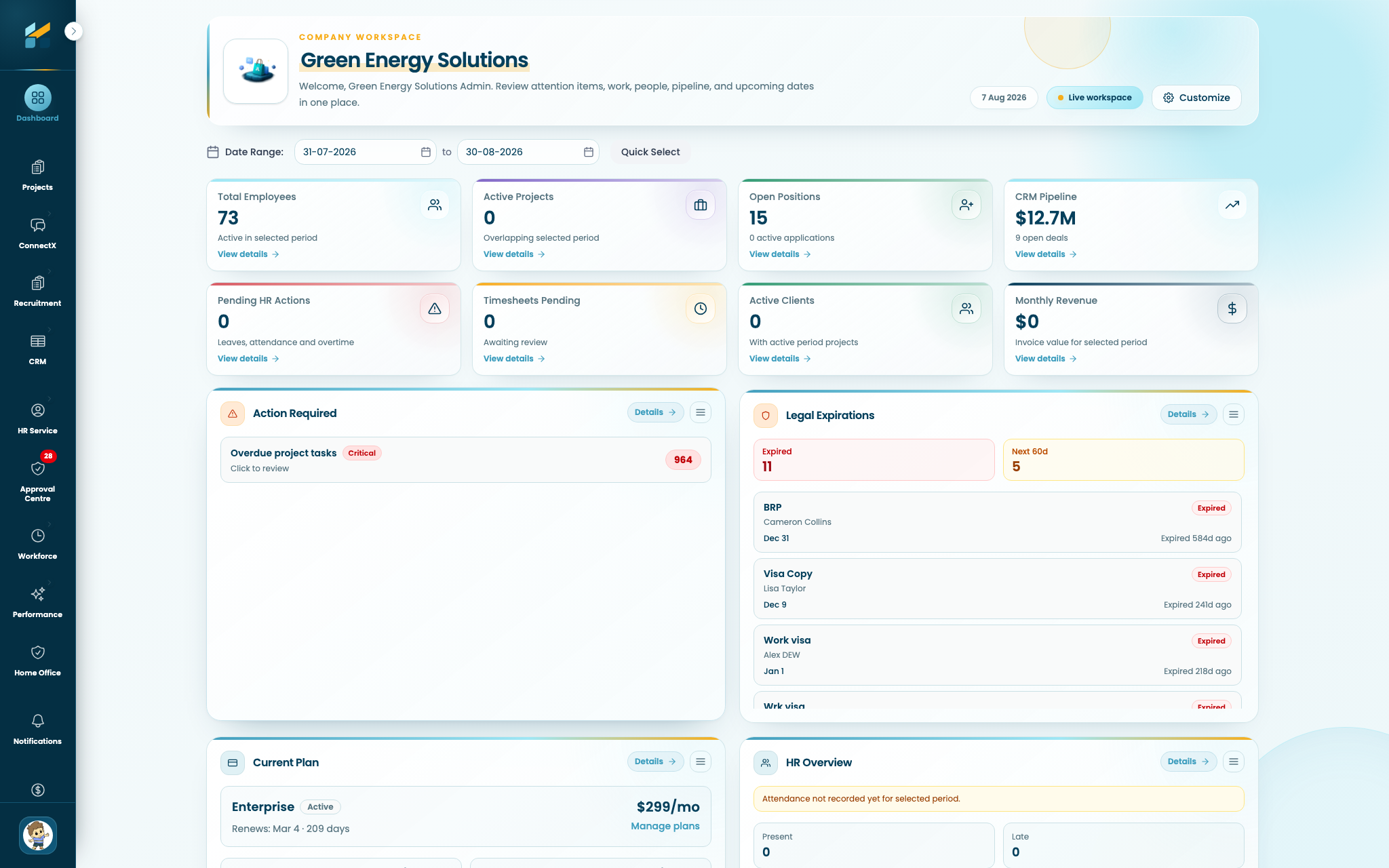Open the HR Overview widget menu
Screen dimensions: 1389x868
click(x=1234, y=762)
